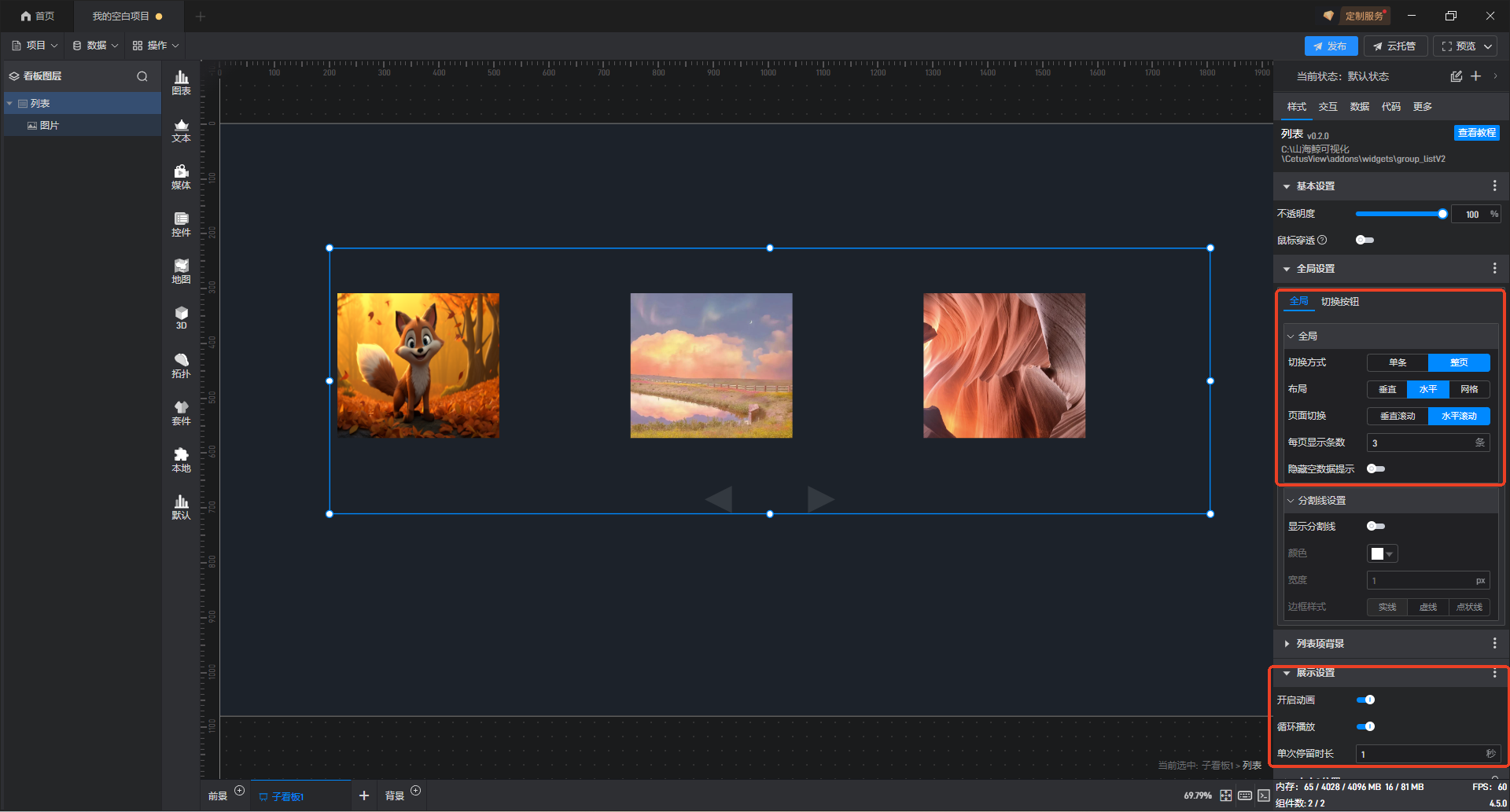Click the help icon beside 鼠标穿透
This screenshot has width=1510, height=812.
(x=1322, y=241)
